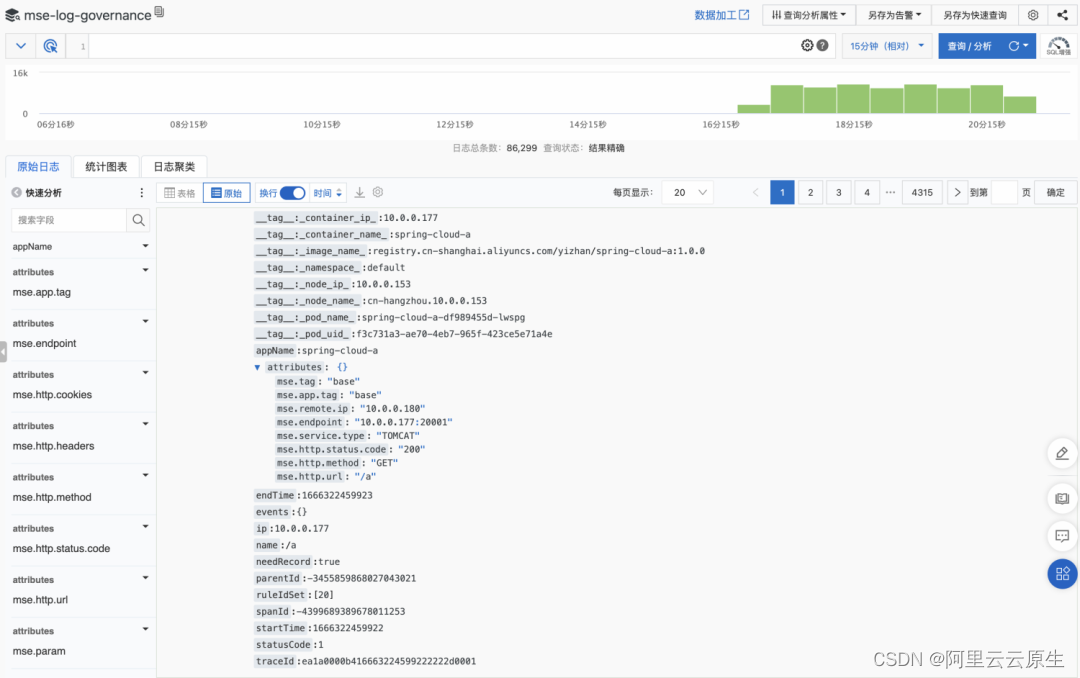1080x678 pixels.
Task: Open the display settings gear beside download
Action: 377,192
